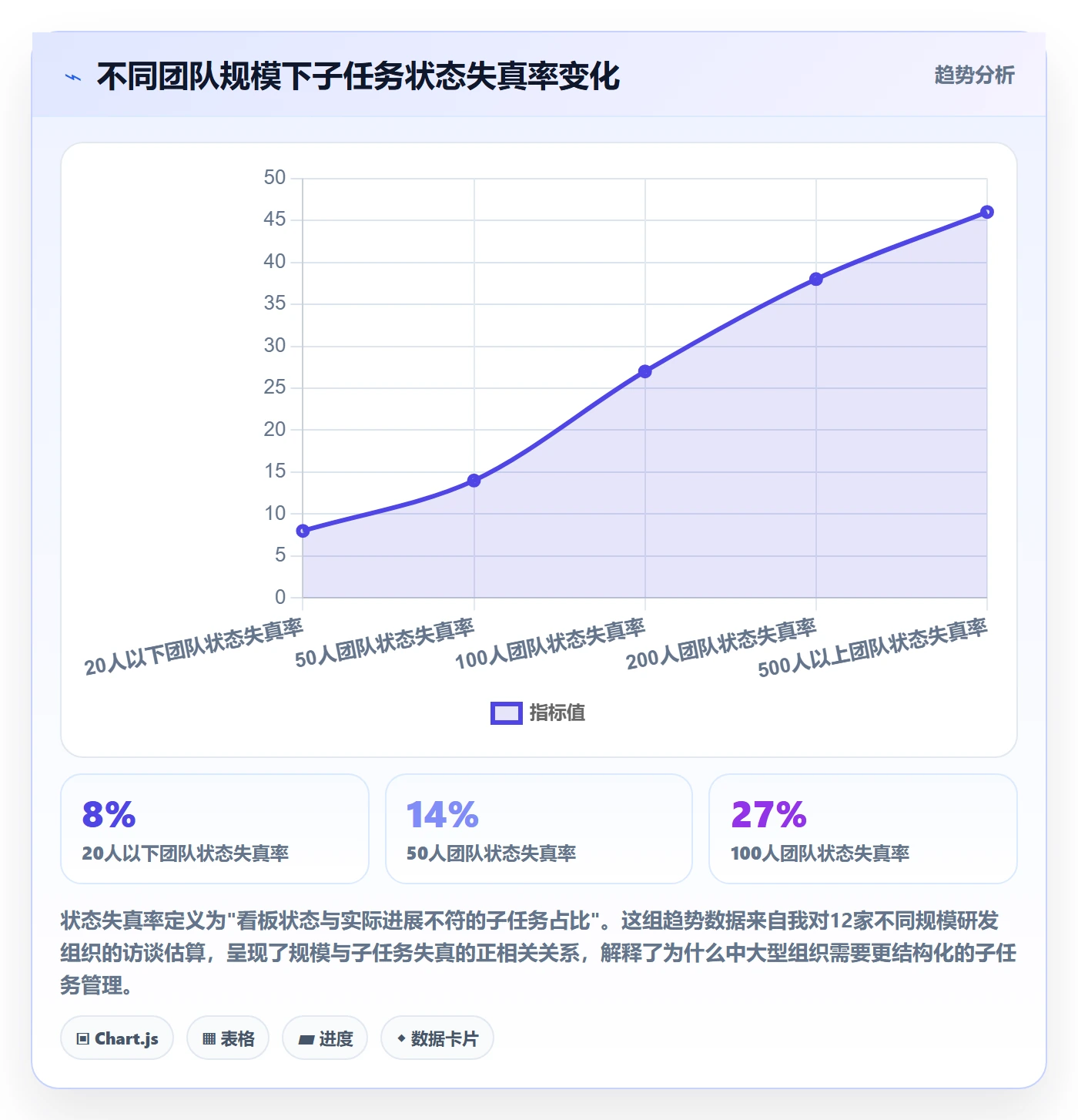1078x1120 pixels.
Task: Click the Chart.js tag
Action: pyautogui.click(x=117, y=1038)
